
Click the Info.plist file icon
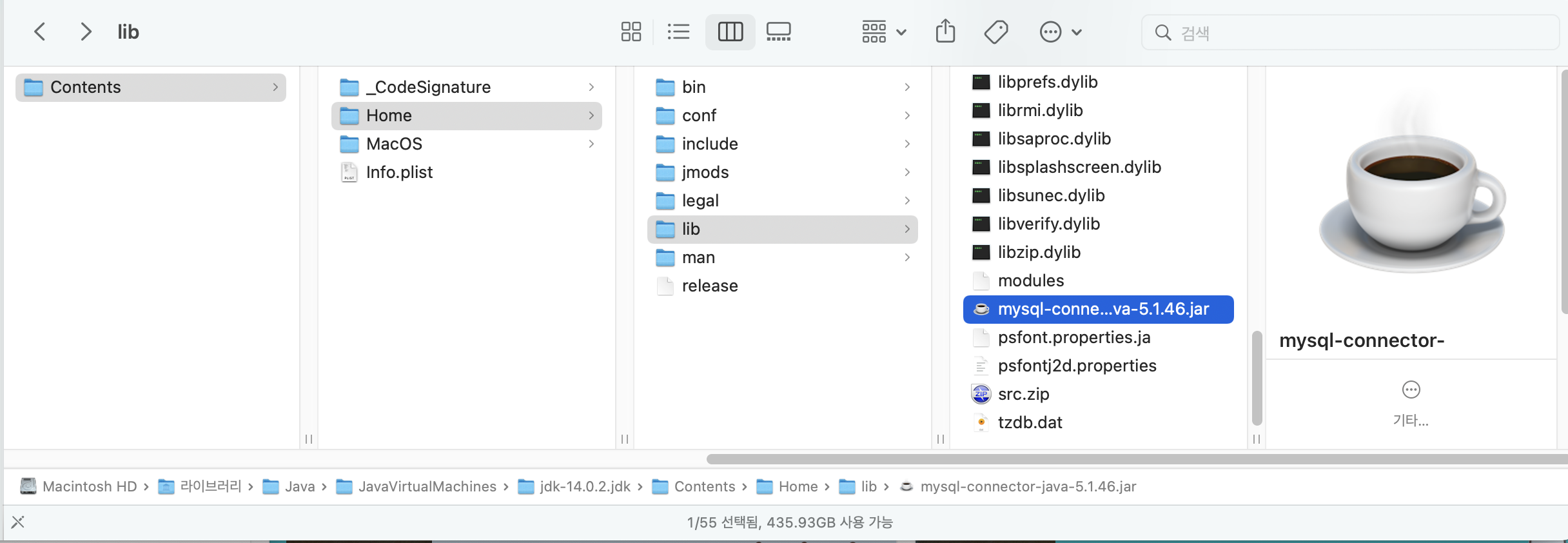[x=349, y=172]
